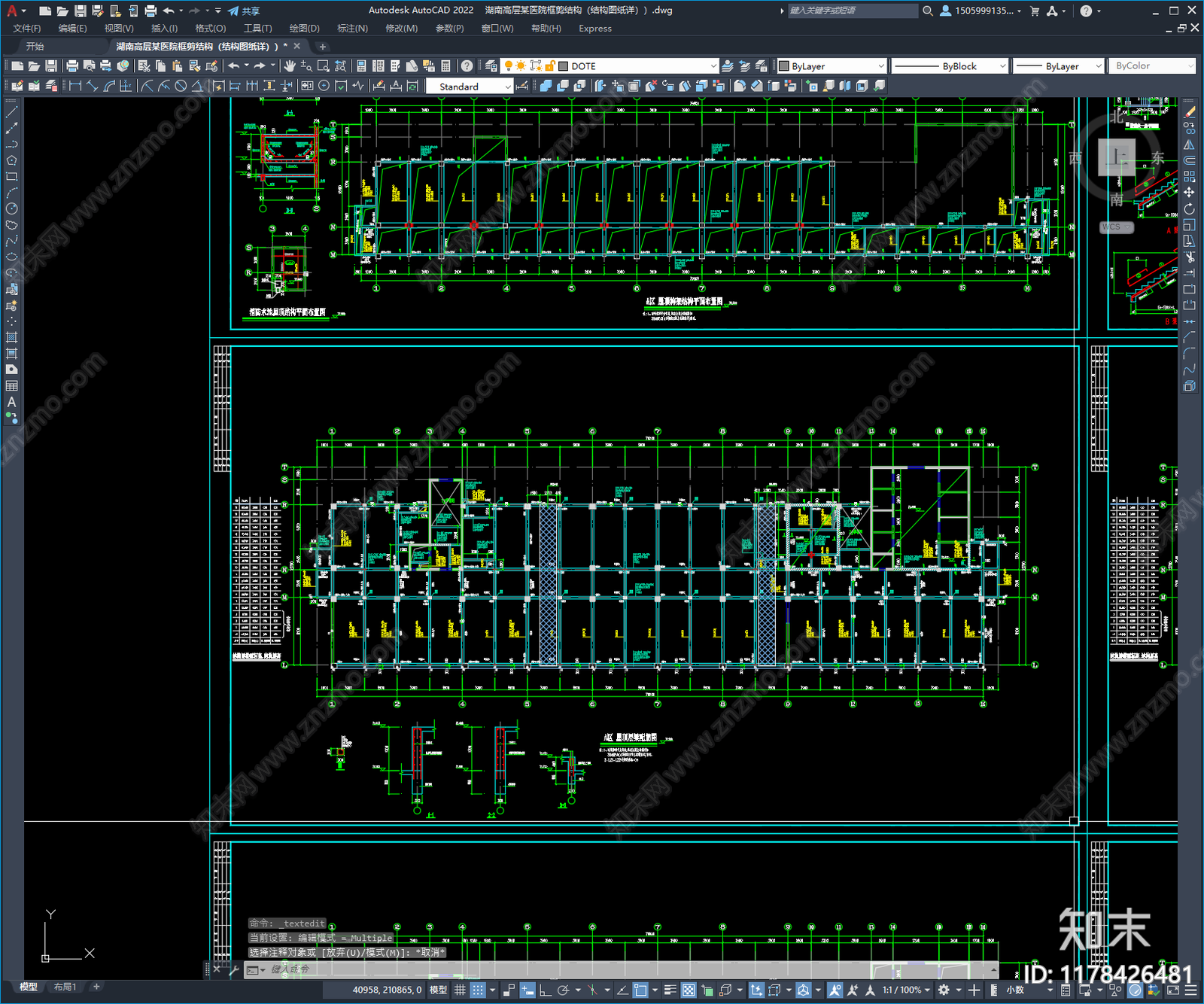
Task: Click the search magnifier icon in the title bar
Action: pos(928,11)
